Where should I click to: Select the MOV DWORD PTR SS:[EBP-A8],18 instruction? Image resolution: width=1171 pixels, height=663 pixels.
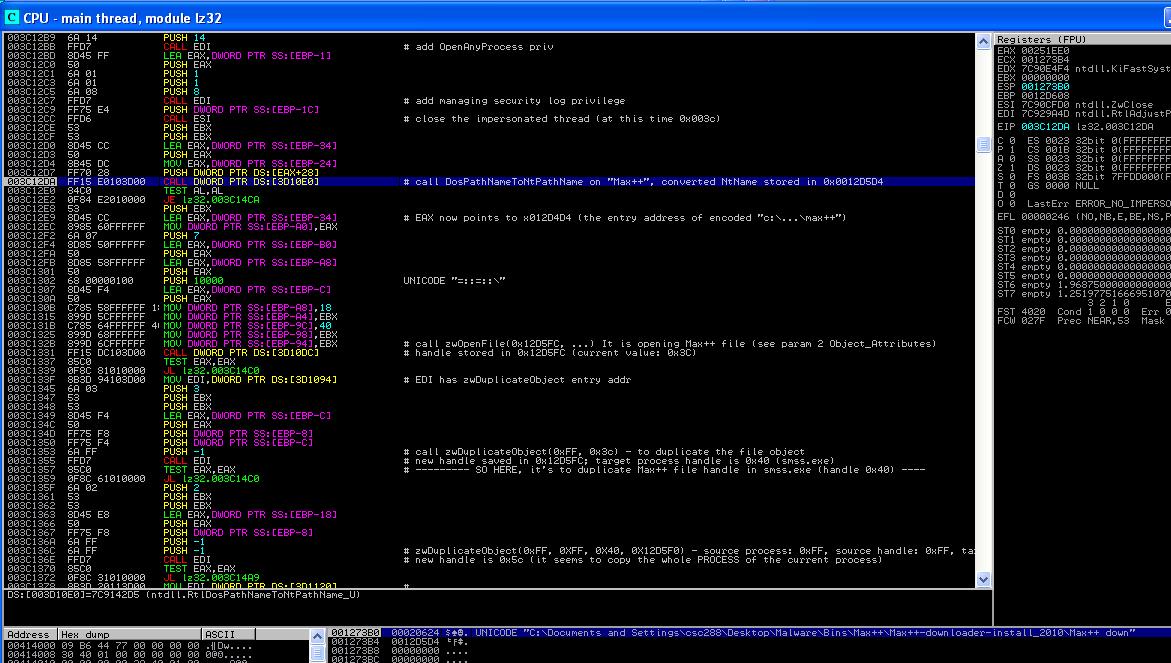tap(247, 308)
